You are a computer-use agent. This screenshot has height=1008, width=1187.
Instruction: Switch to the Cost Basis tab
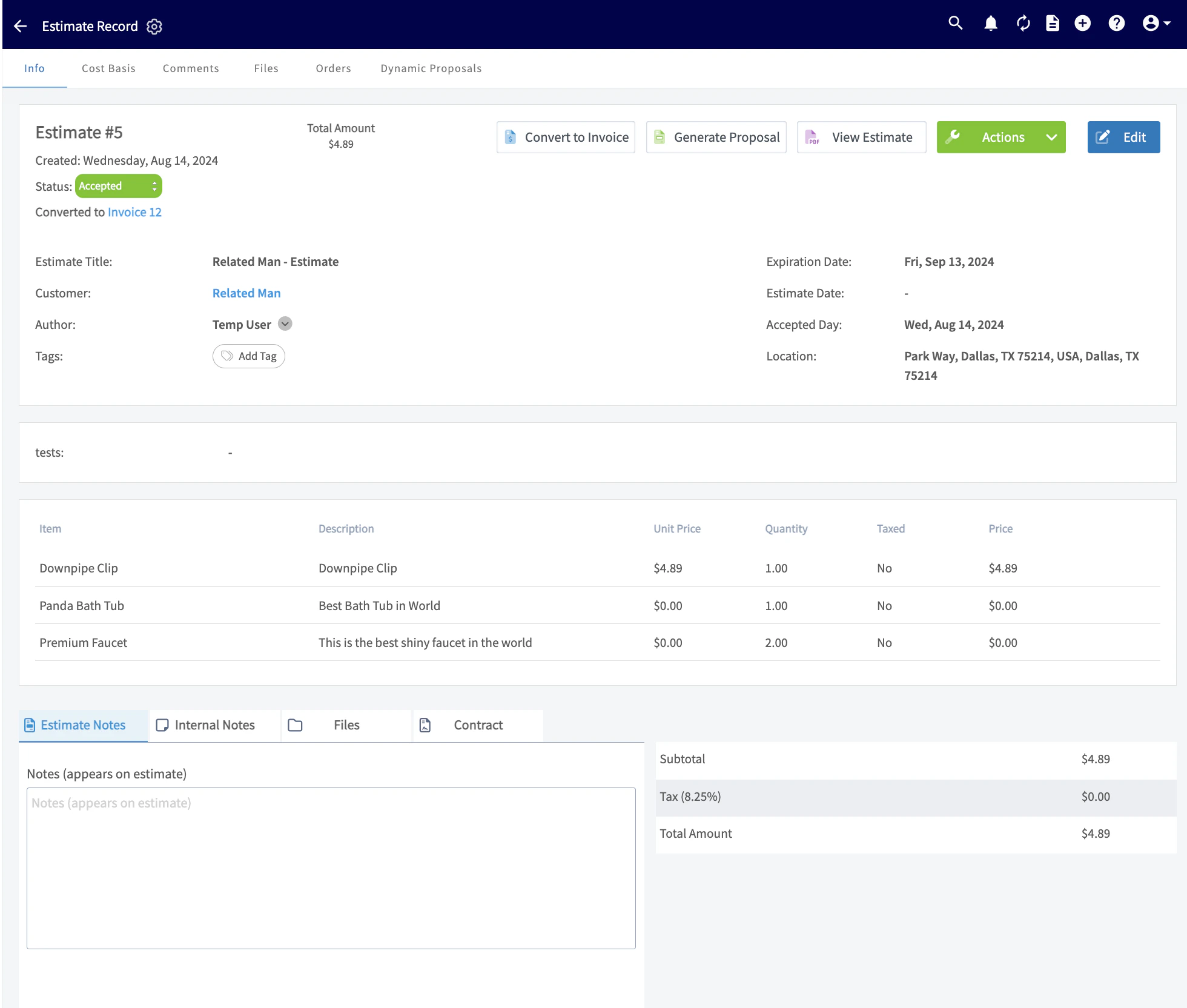click(x=108, y=68)
